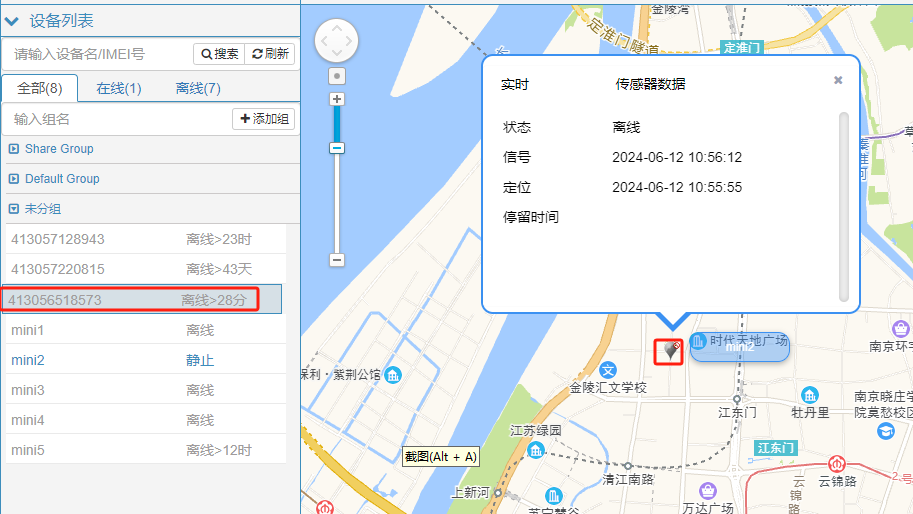Close the device info popup

coord(838,81)
